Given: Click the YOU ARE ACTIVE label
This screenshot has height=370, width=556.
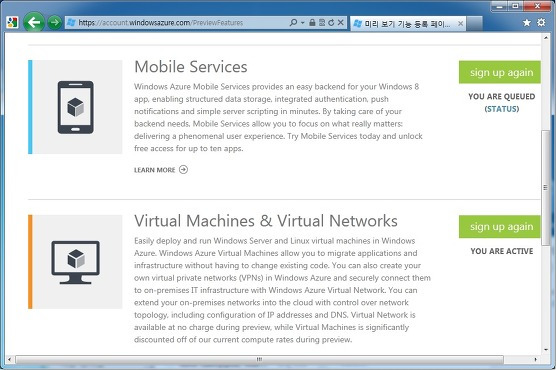Looking at the screenshot, I should pos(502,251).
